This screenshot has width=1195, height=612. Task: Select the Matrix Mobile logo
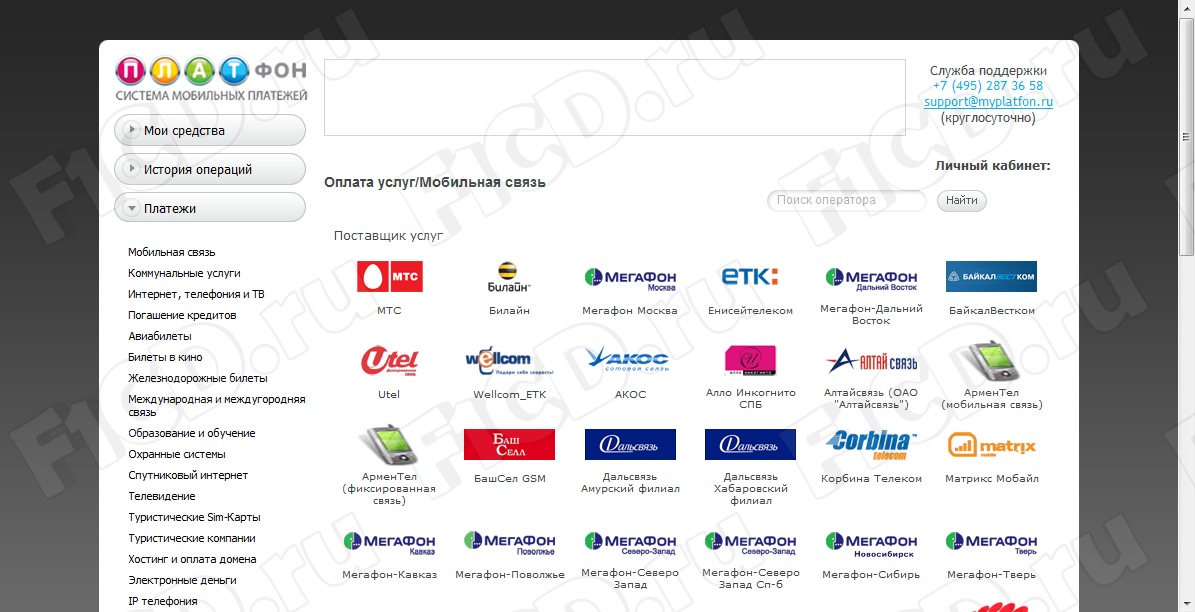point(992,445)
